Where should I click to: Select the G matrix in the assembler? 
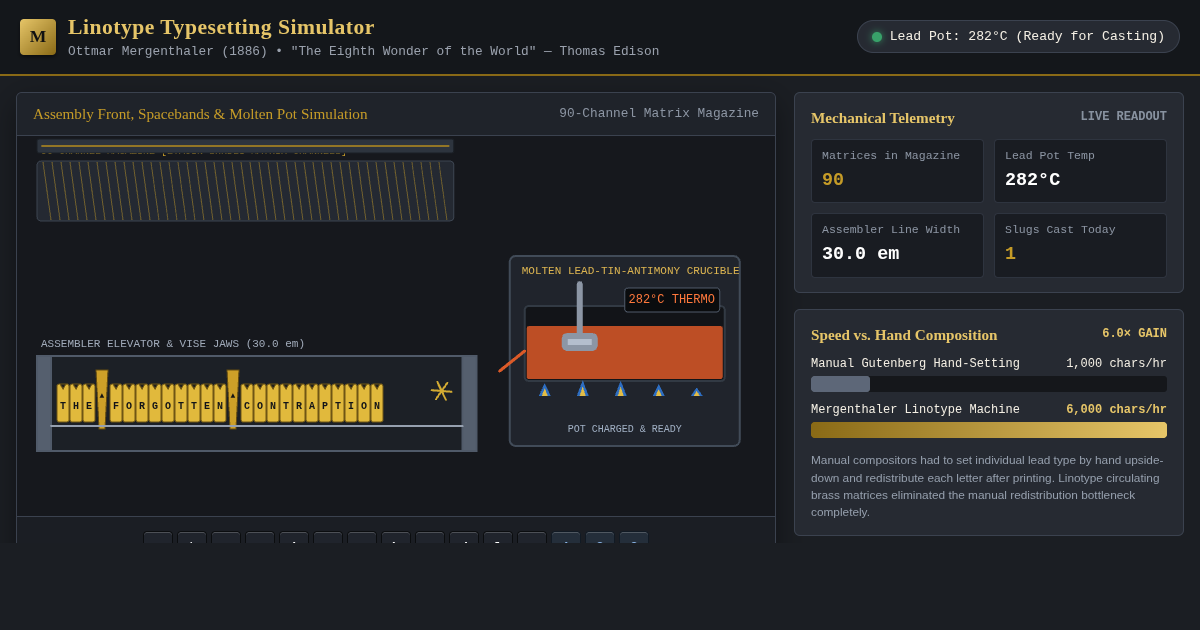point(155,403)
